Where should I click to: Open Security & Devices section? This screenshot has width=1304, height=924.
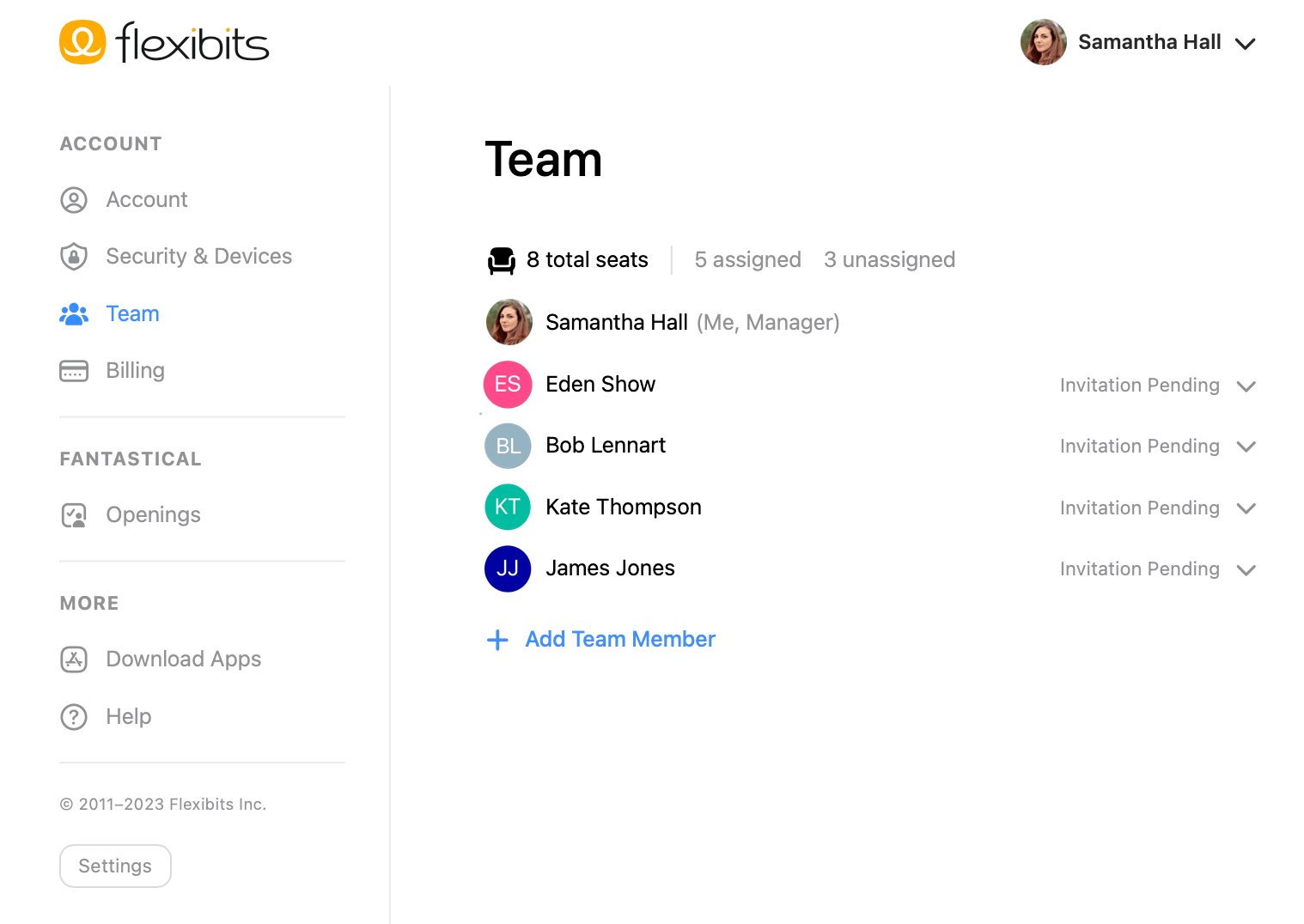pos(198,257)
